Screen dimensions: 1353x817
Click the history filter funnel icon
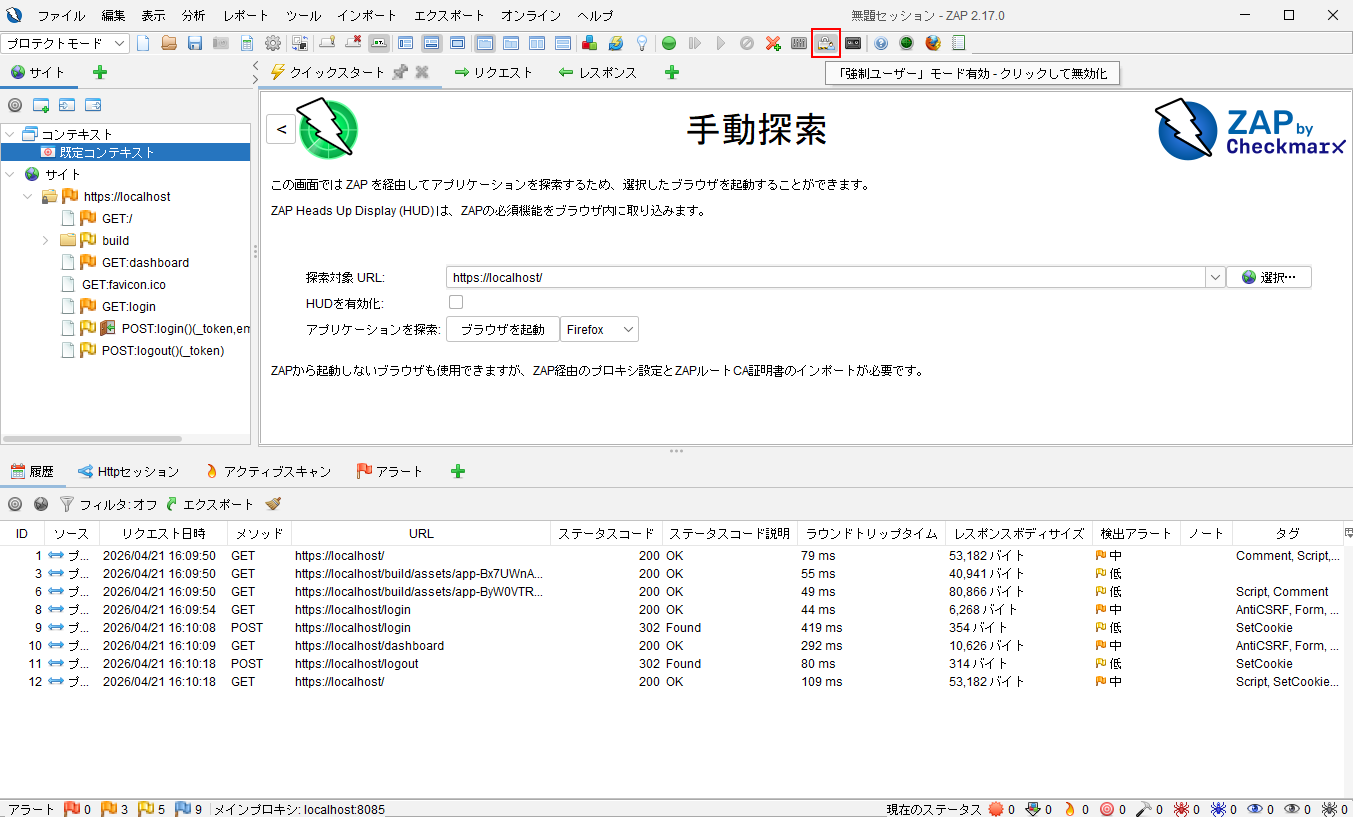click(67, 504)
